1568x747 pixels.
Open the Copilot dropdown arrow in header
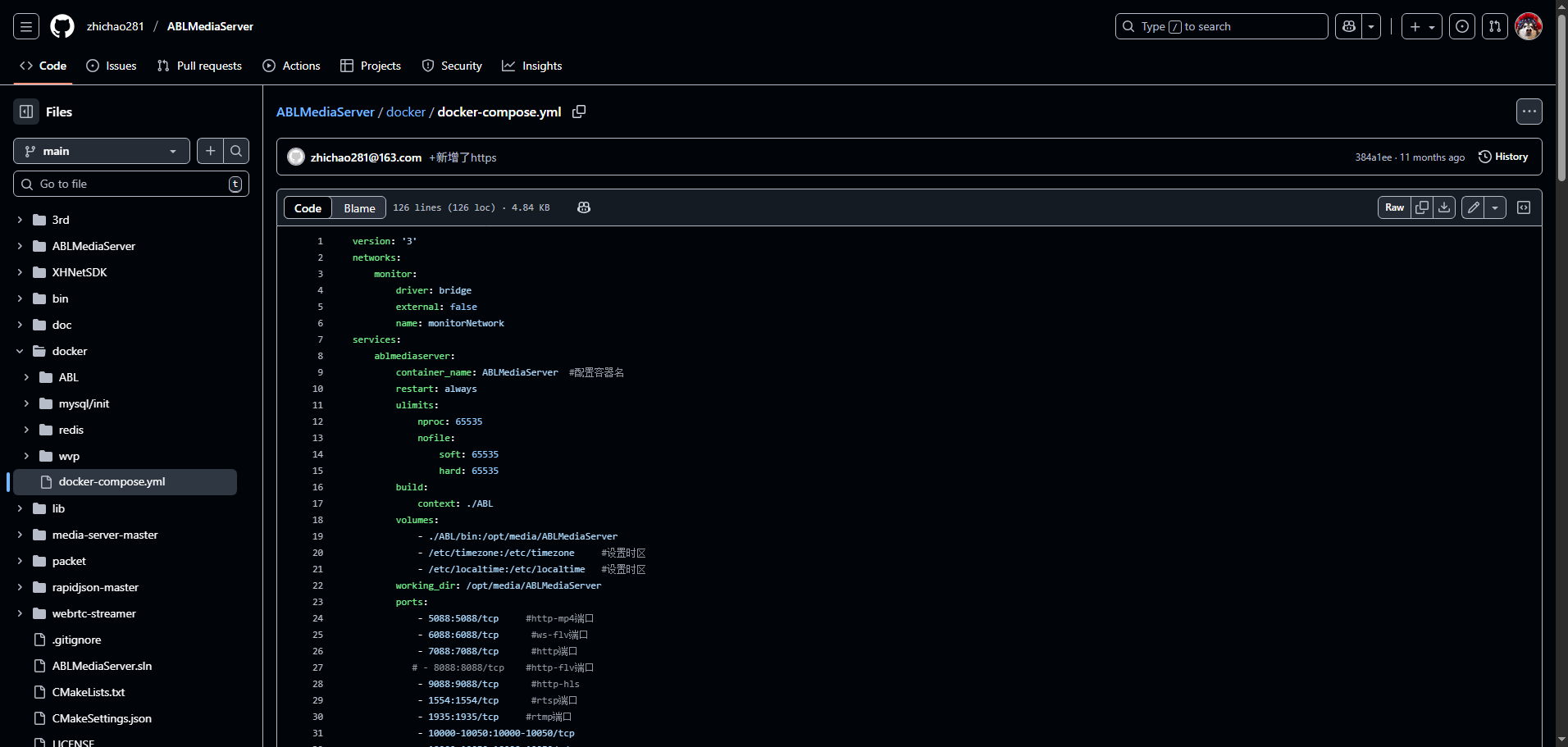point(1371,26)
